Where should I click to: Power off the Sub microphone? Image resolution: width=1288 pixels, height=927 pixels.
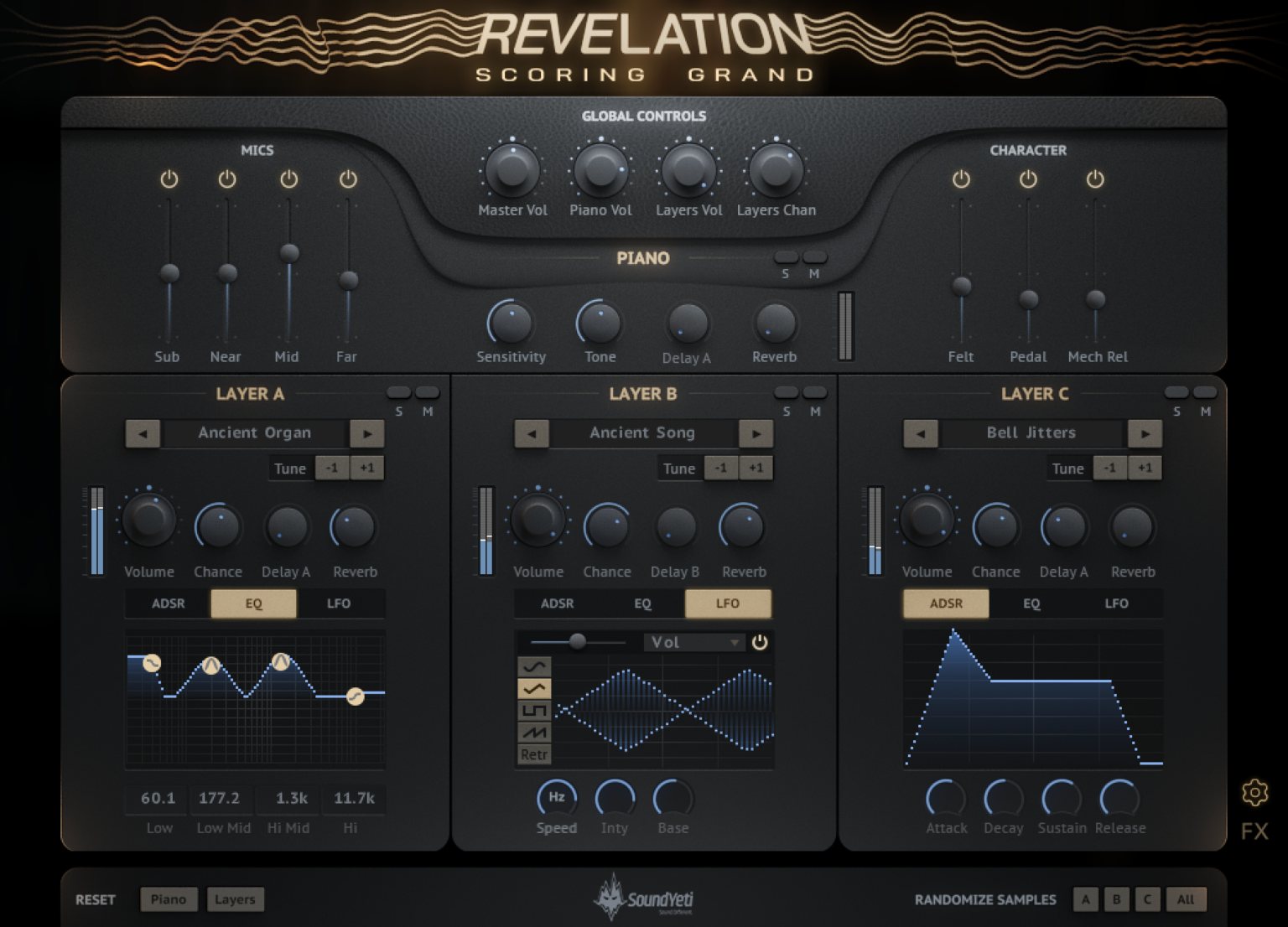[167, 179]
